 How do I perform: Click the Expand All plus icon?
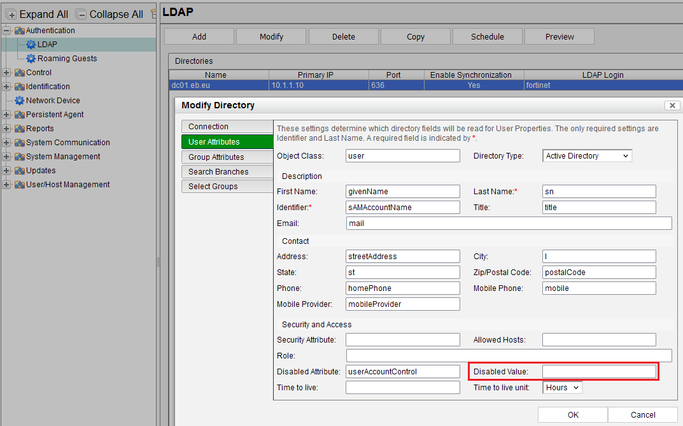(x=12, y=15)
